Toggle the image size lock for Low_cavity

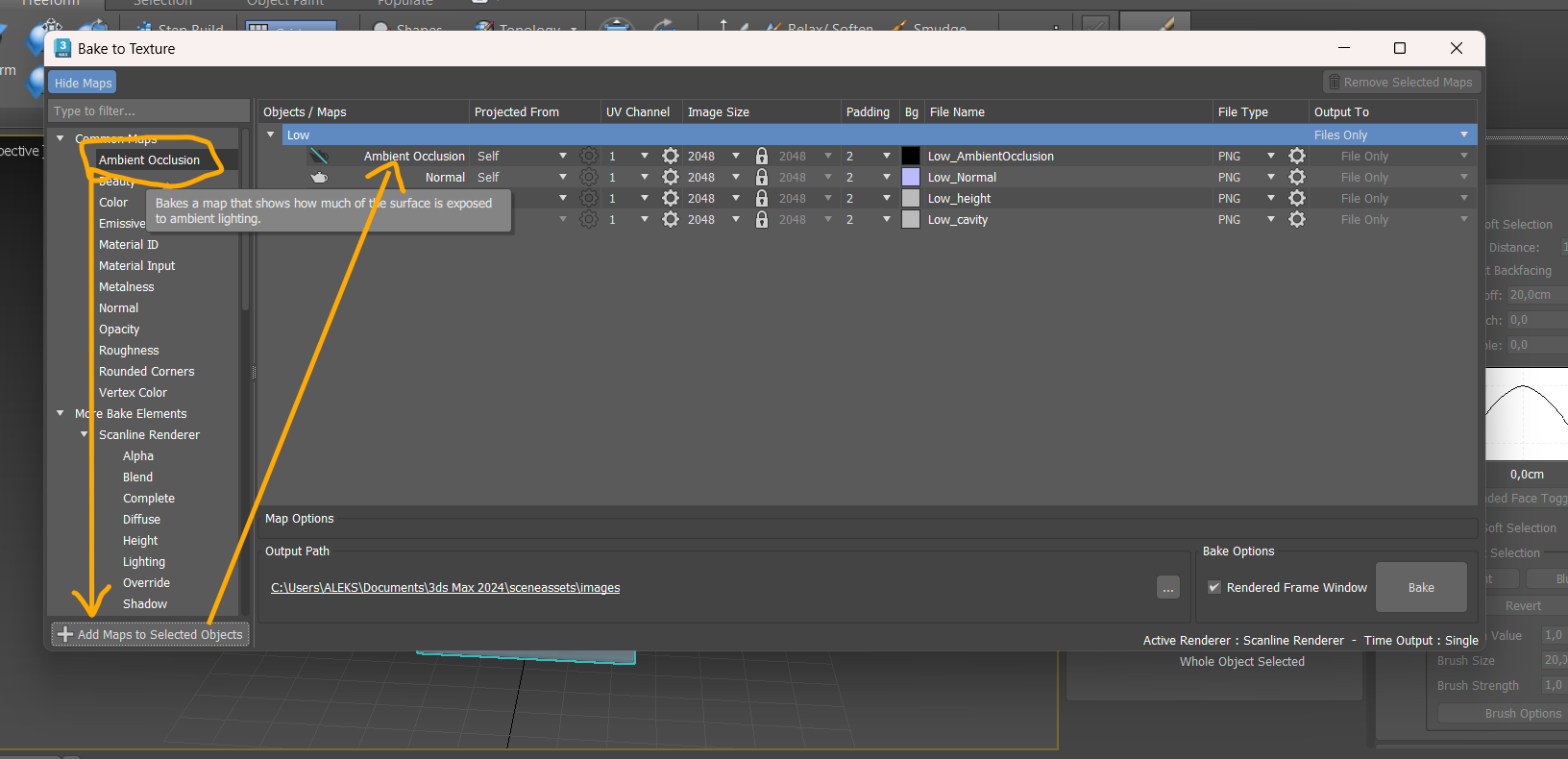point(762,219)
